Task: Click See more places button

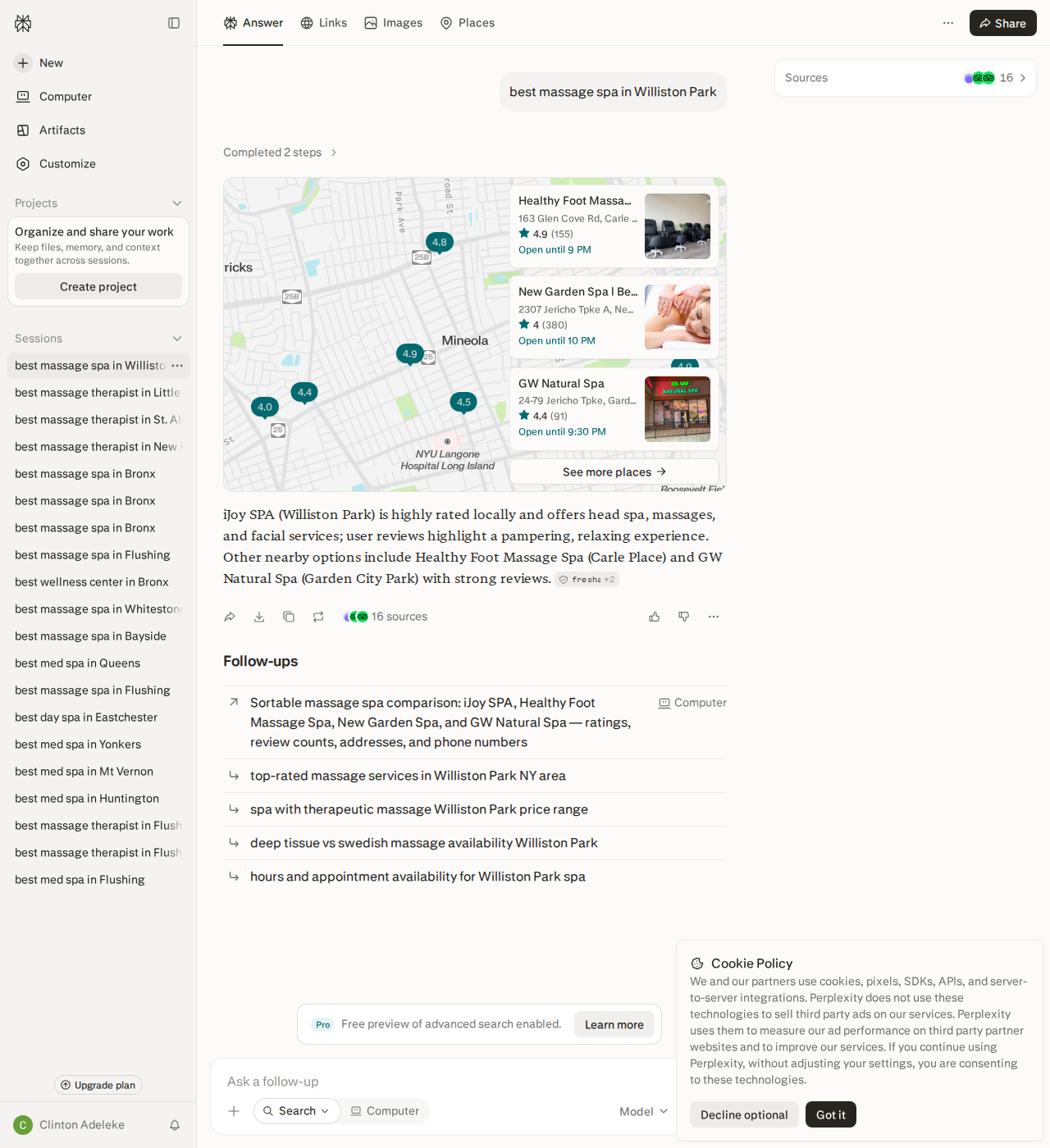Action: (x=614, y=471)
